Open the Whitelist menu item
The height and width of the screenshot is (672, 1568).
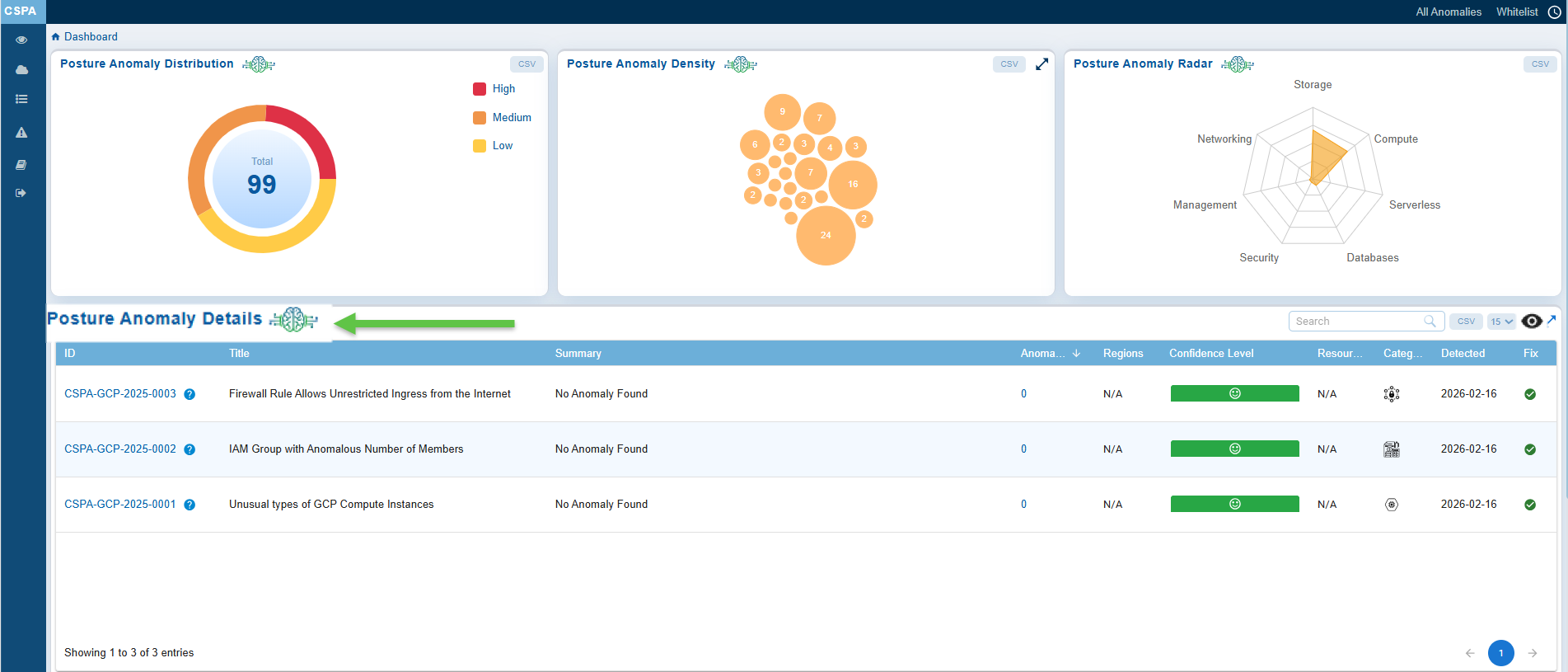[x=1516, y=12]
